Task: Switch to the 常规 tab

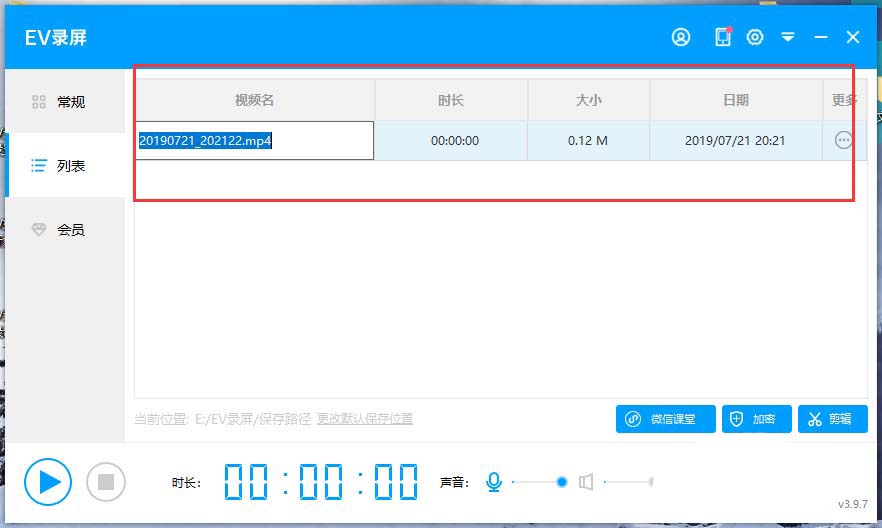Action: pyautogui.click(x=60, y=101)
